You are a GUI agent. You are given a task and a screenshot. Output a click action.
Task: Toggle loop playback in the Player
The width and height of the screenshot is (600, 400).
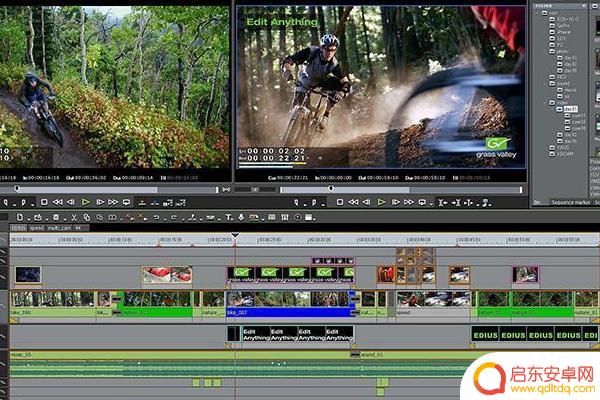tap(126, 202)
